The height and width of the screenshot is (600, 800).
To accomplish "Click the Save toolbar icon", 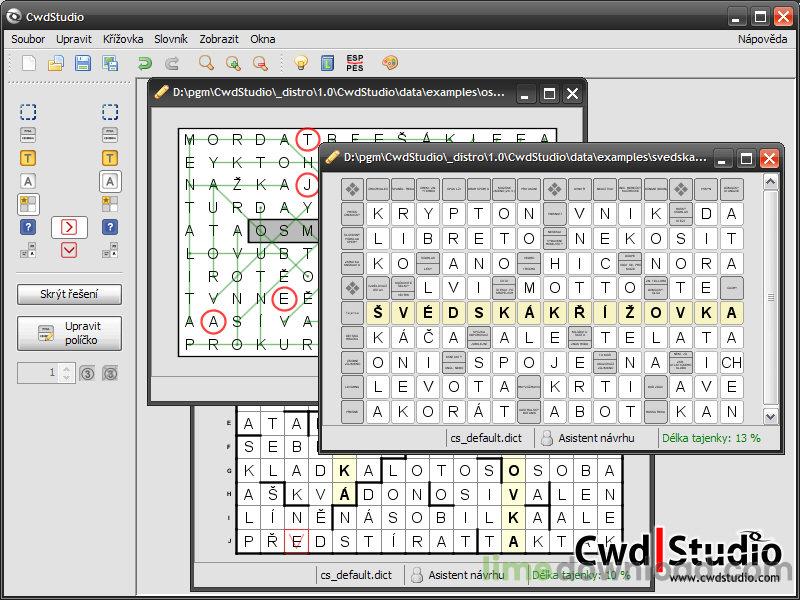I will [x=82, y=62].
